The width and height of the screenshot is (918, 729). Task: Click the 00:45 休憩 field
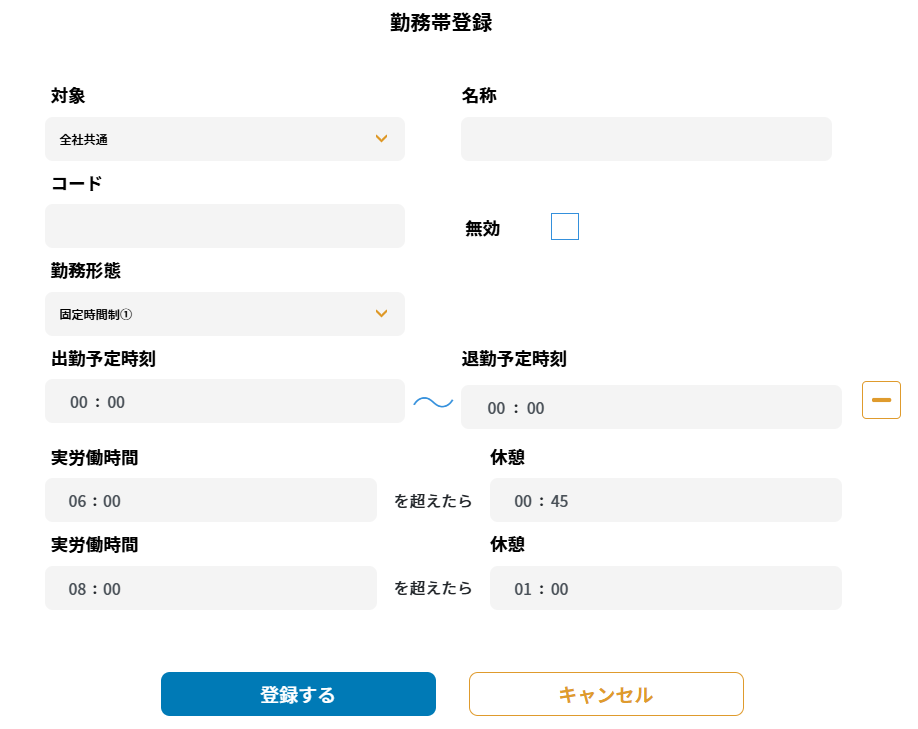click(665, 500)
